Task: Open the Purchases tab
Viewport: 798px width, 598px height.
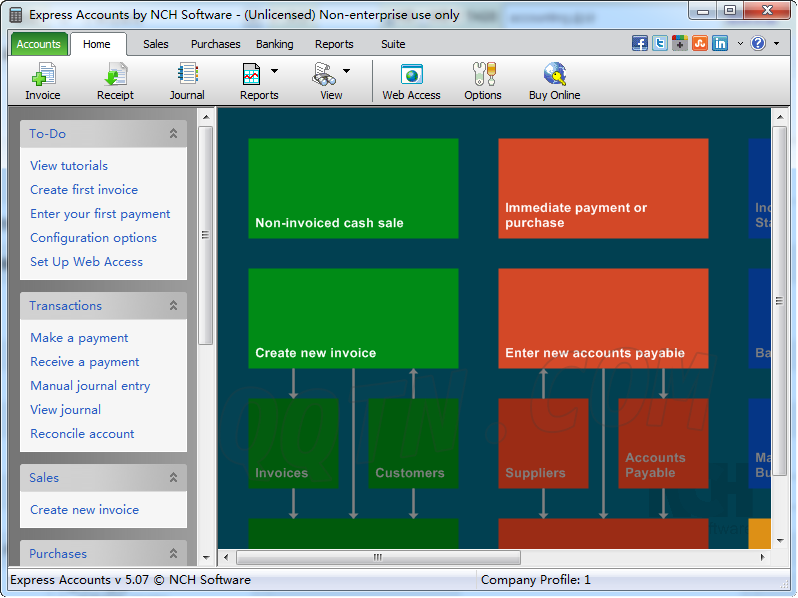Action: point(215,44)
